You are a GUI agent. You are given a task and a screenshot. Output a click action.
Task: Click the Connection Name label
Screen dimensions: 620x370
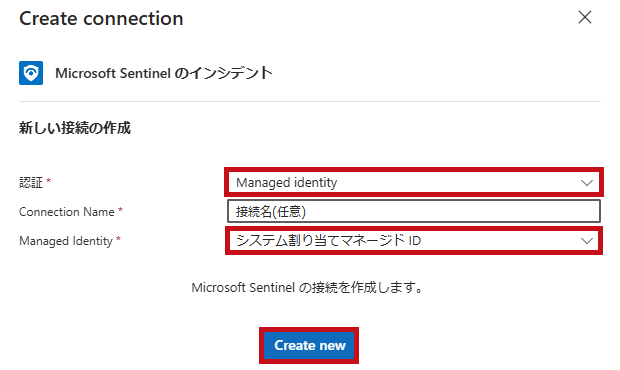point(66,212)
